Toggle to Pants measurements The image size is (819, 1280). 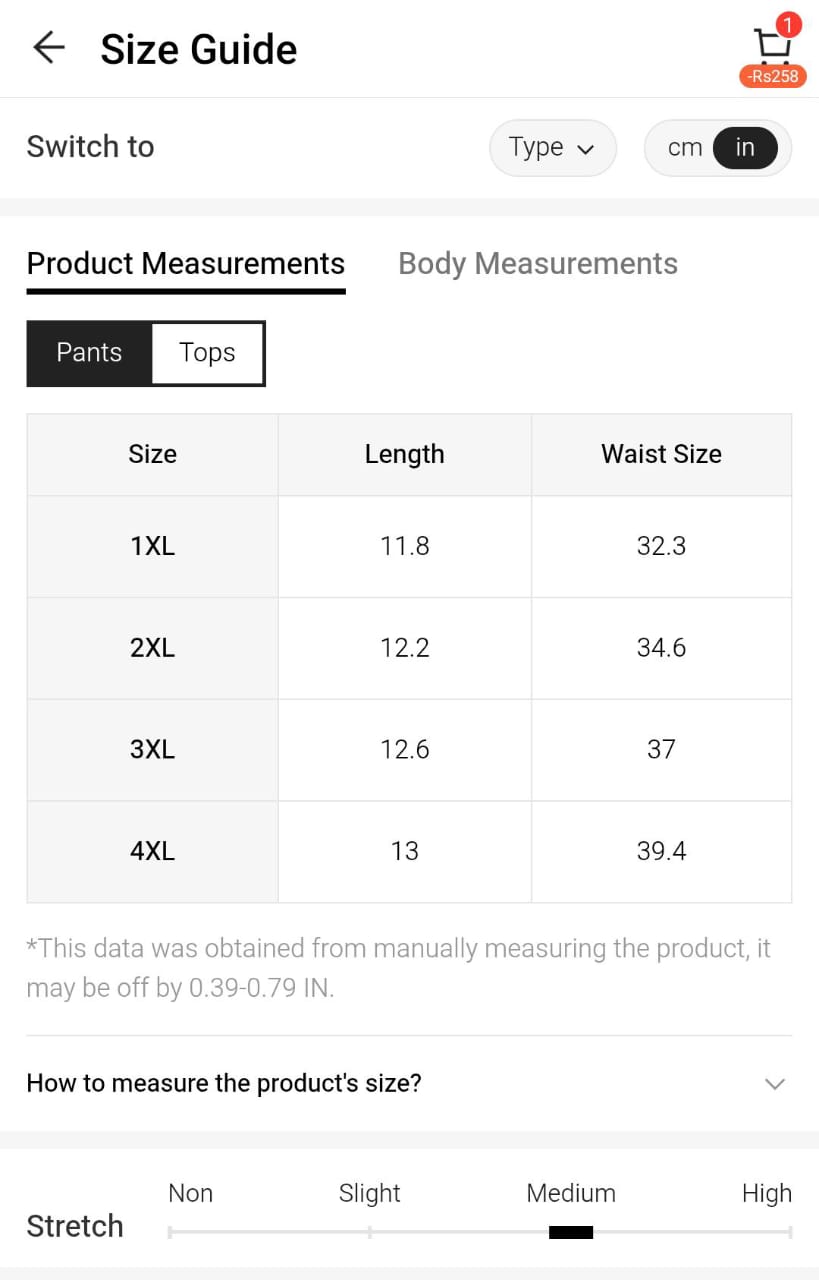tap(89, 353)
